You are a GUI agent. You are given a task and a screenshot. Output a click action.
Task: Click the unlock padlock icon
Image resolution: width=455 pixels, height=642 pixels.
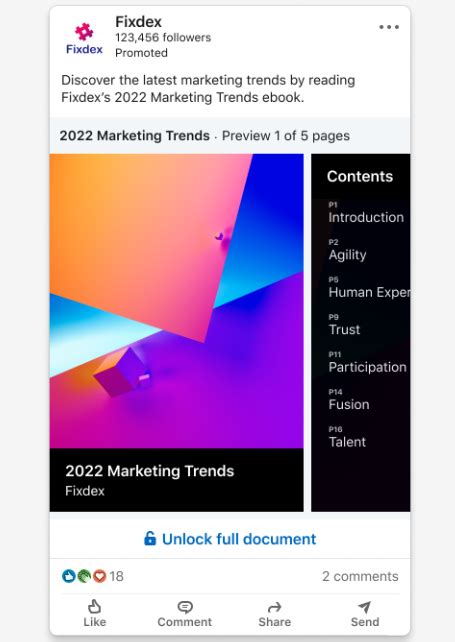coord(150,538)
